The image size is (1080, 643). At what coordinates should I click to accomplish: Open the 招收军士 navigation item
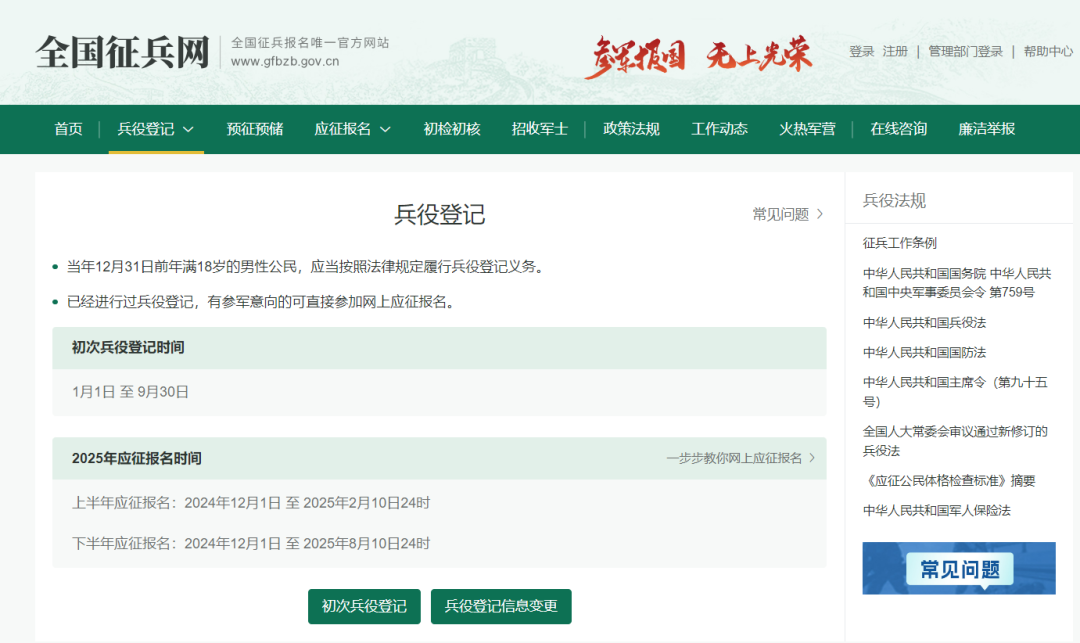pos(539,129)
